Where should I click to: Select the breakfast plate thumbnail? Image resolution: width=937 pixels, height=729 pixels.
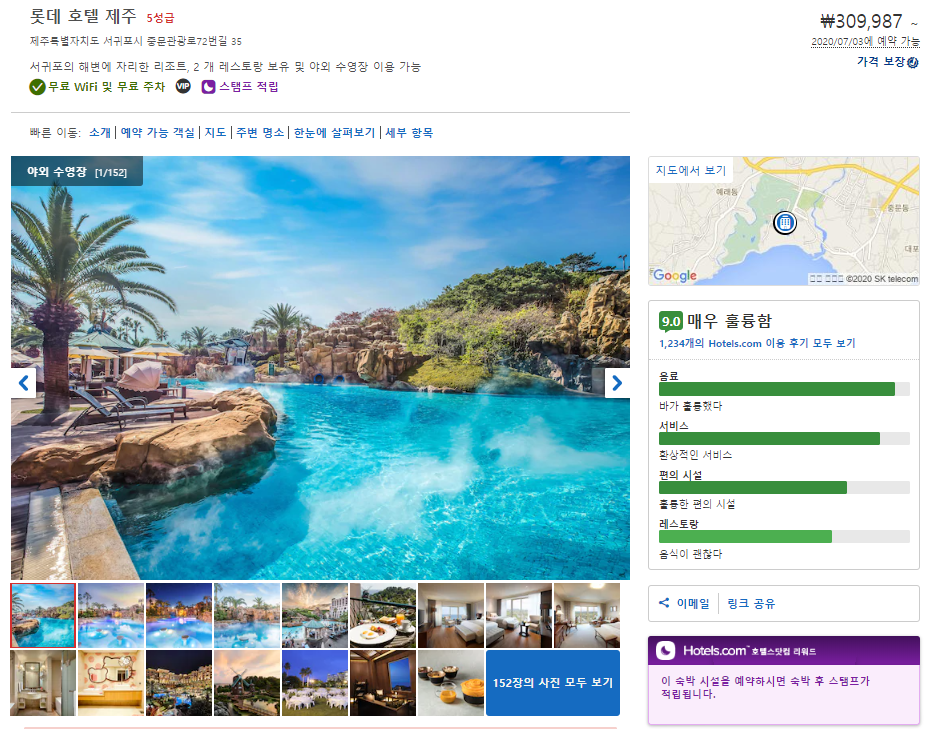click(x=382, y=615)
